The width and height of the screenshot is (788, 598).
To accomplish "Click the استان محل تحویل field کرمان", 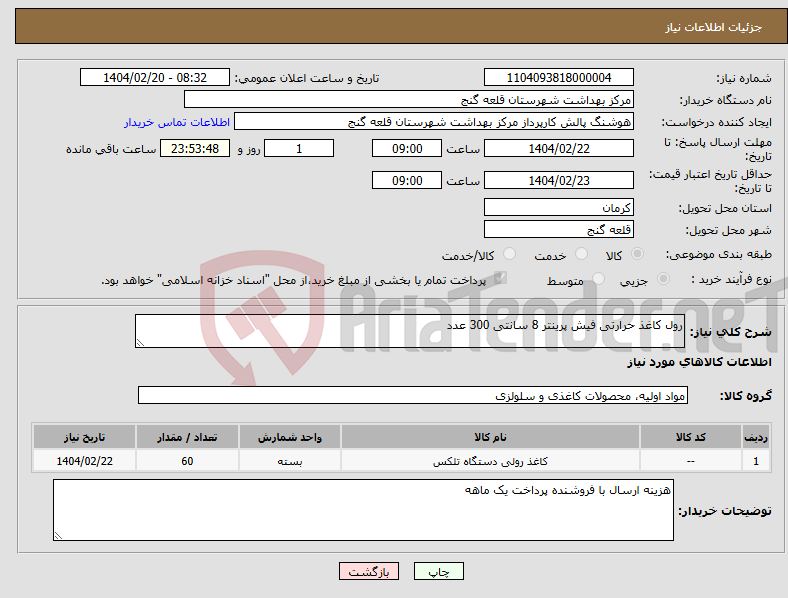I will tap(558, 208).
